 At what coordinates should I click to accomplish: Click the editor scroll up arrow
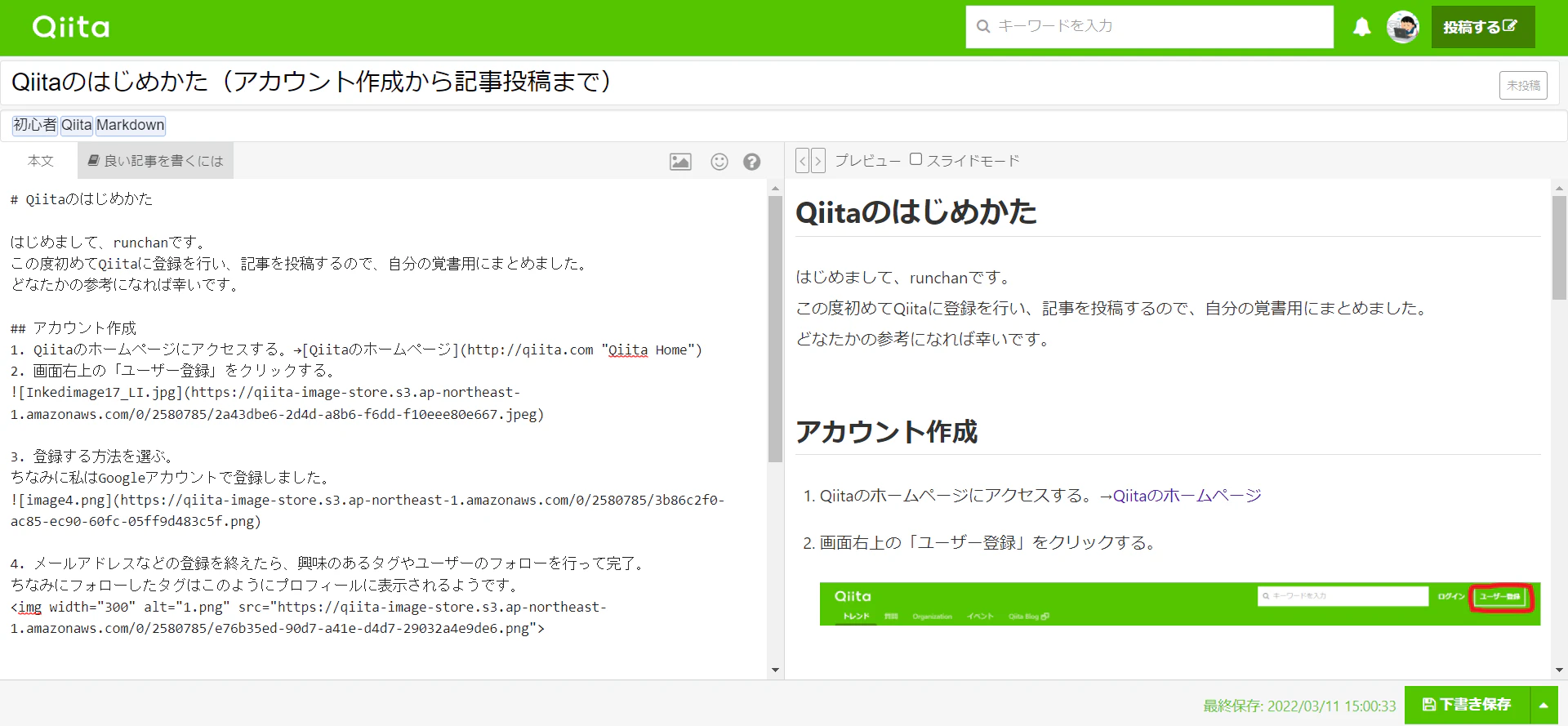[x=775, y=189]
